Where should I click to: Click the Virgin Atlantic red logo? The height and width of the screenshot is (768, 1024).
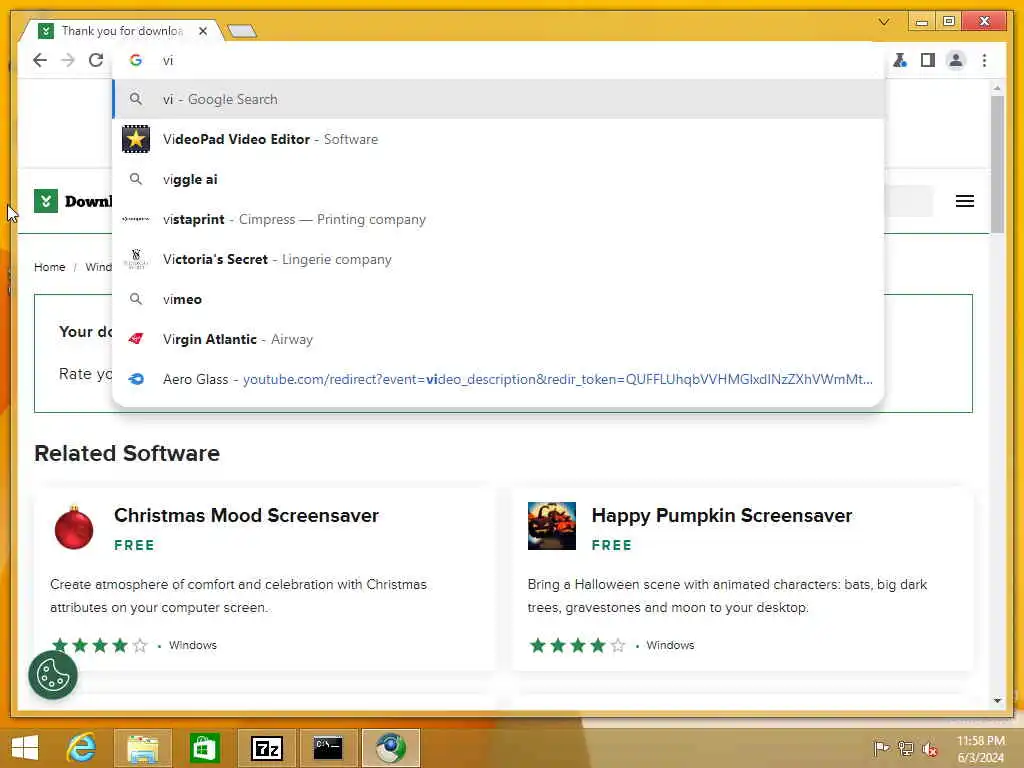[136, 339]
